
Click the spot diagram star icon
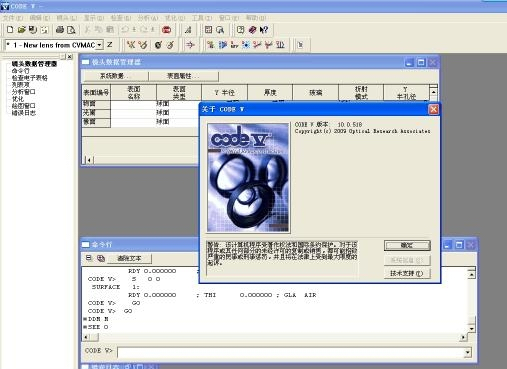(x=246, y=45)
